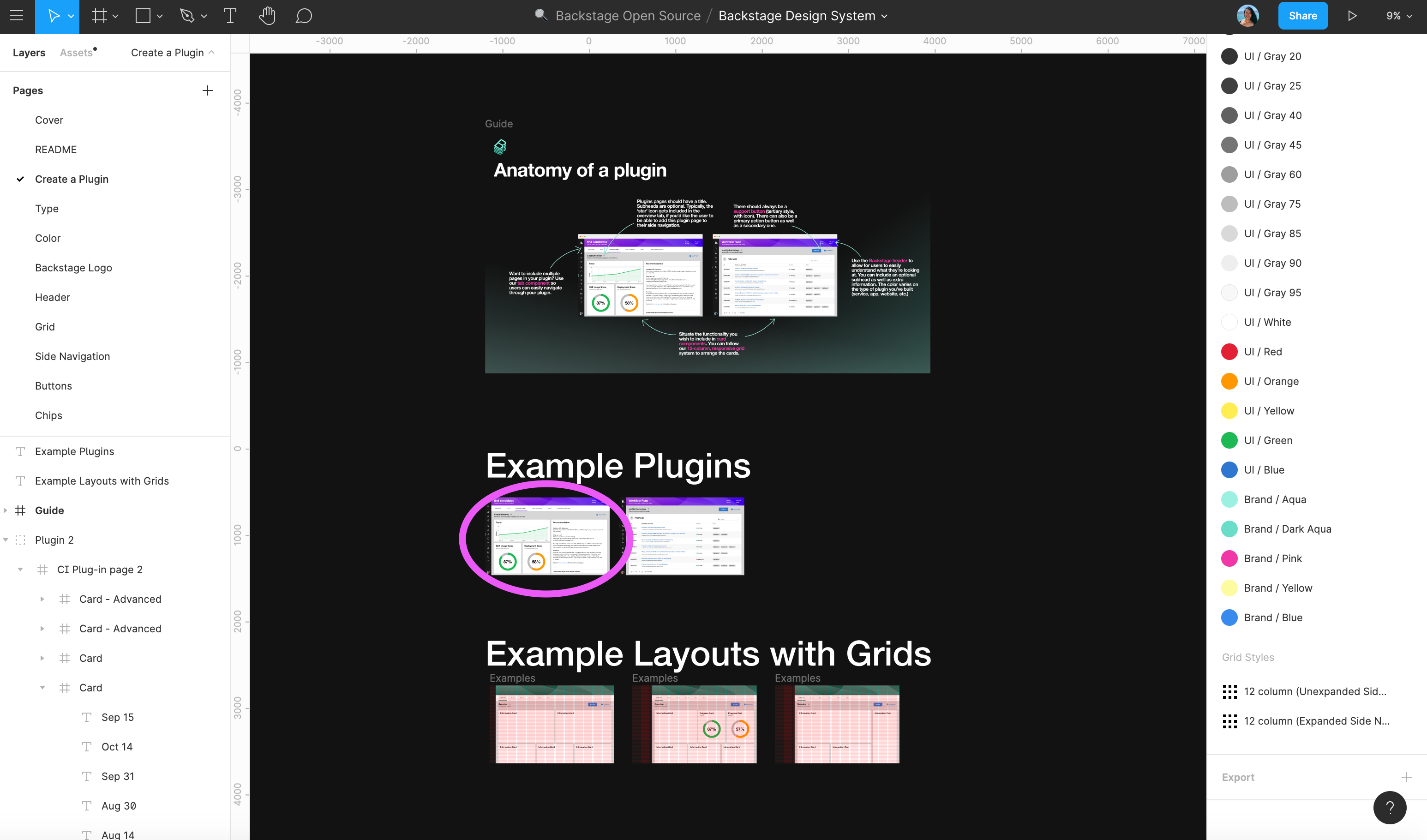1427x840 pixels.
Task: Click the 12 column (Unexpanded Sid... grid style icon
Action: [1229, 691]
